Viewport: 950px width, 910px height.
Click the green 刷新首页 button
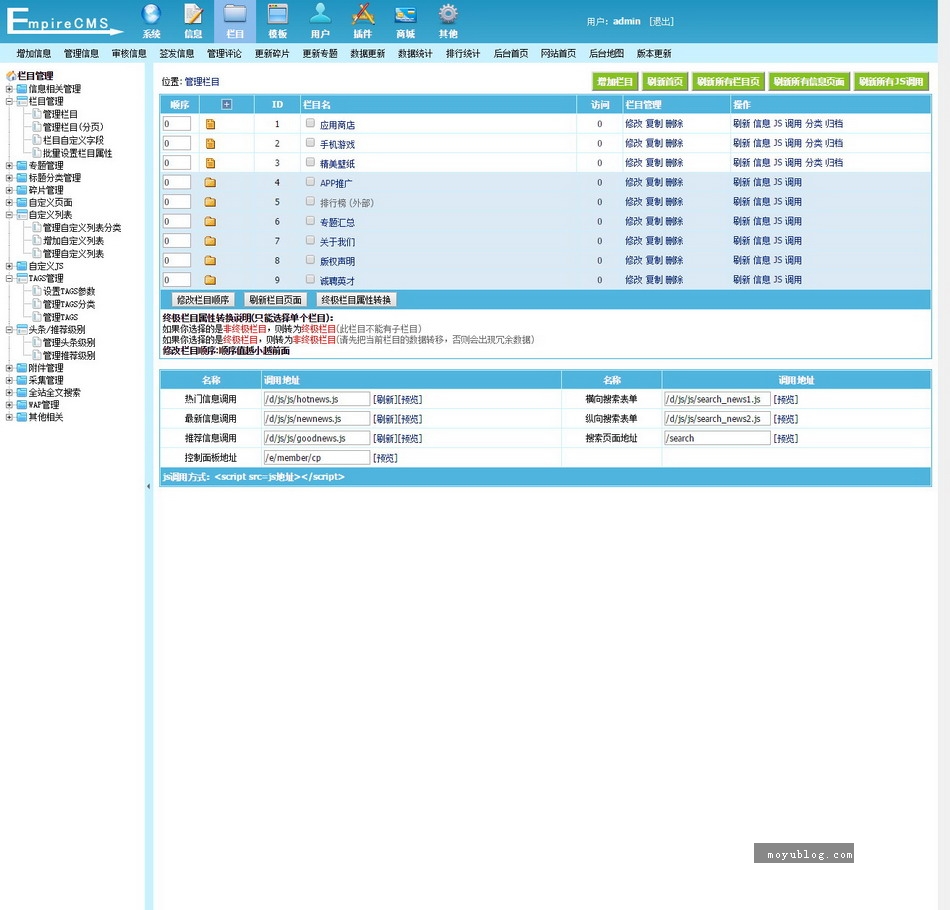pos(665,82)
